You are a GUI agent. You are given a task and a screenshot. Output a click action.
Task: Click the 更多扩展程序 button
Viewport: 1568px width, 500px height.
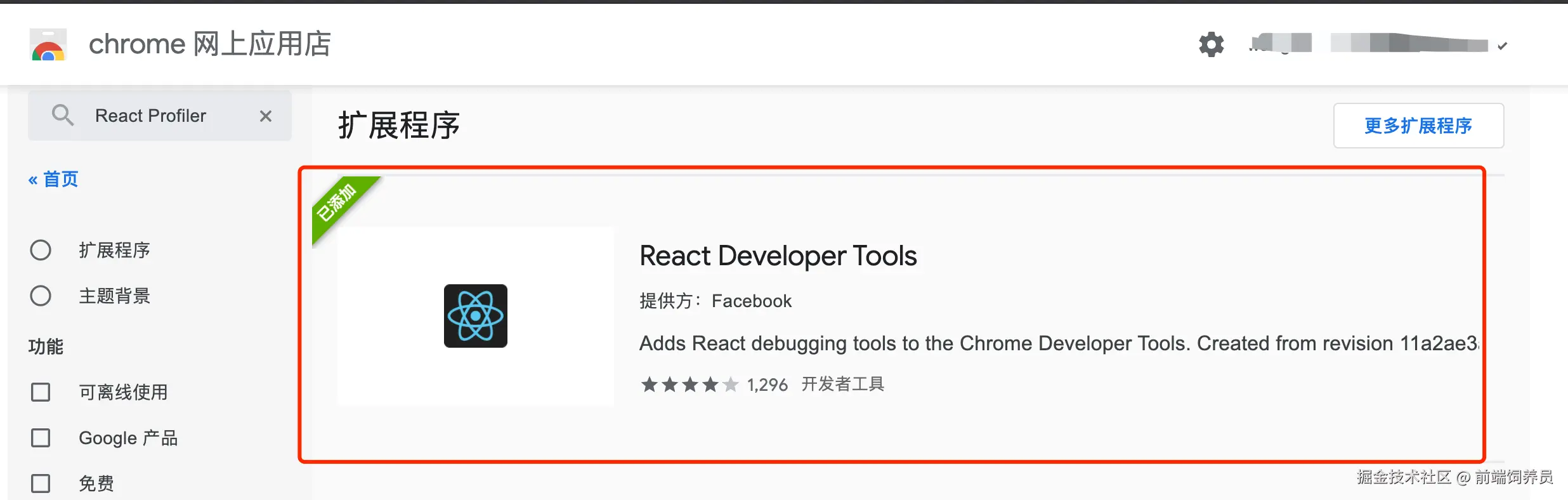1418,126
